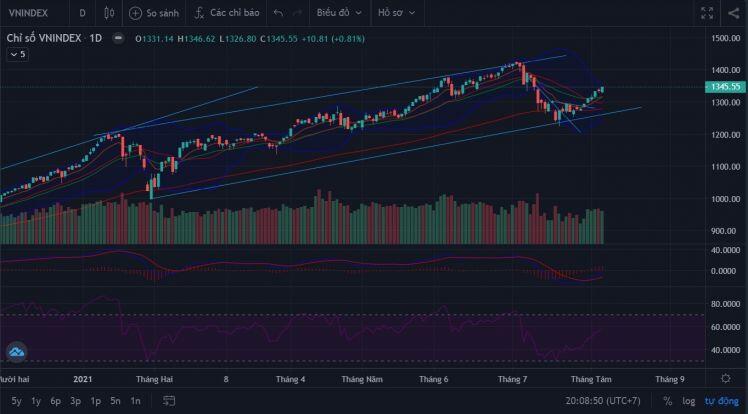Open the candlestick chart style selector
Image resolution: width=748 pixels, height=414 pixels.
tap(109, 13)
